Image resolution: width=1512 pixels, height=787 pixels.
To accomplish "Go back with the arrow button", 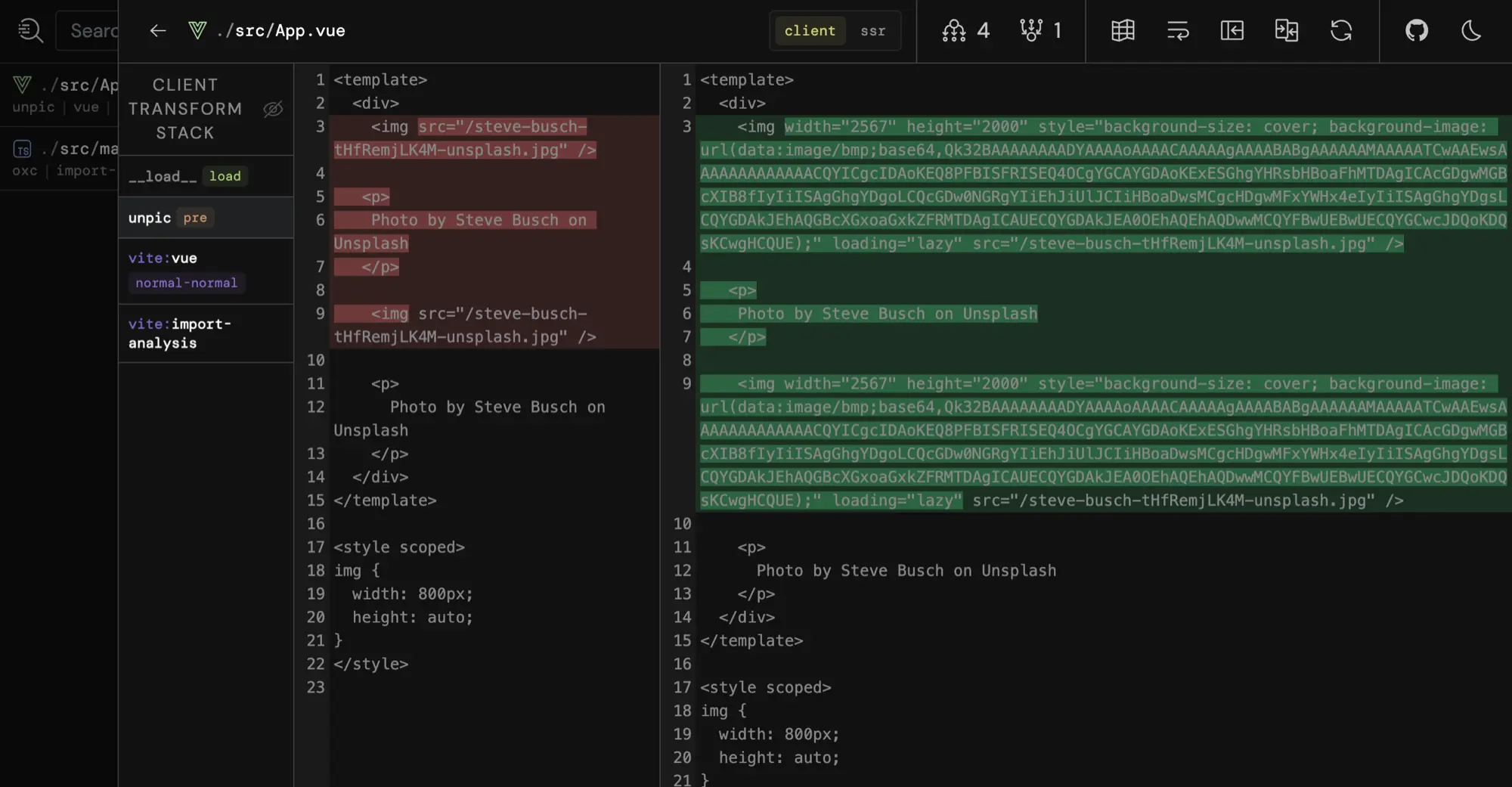I will point(157,31).
